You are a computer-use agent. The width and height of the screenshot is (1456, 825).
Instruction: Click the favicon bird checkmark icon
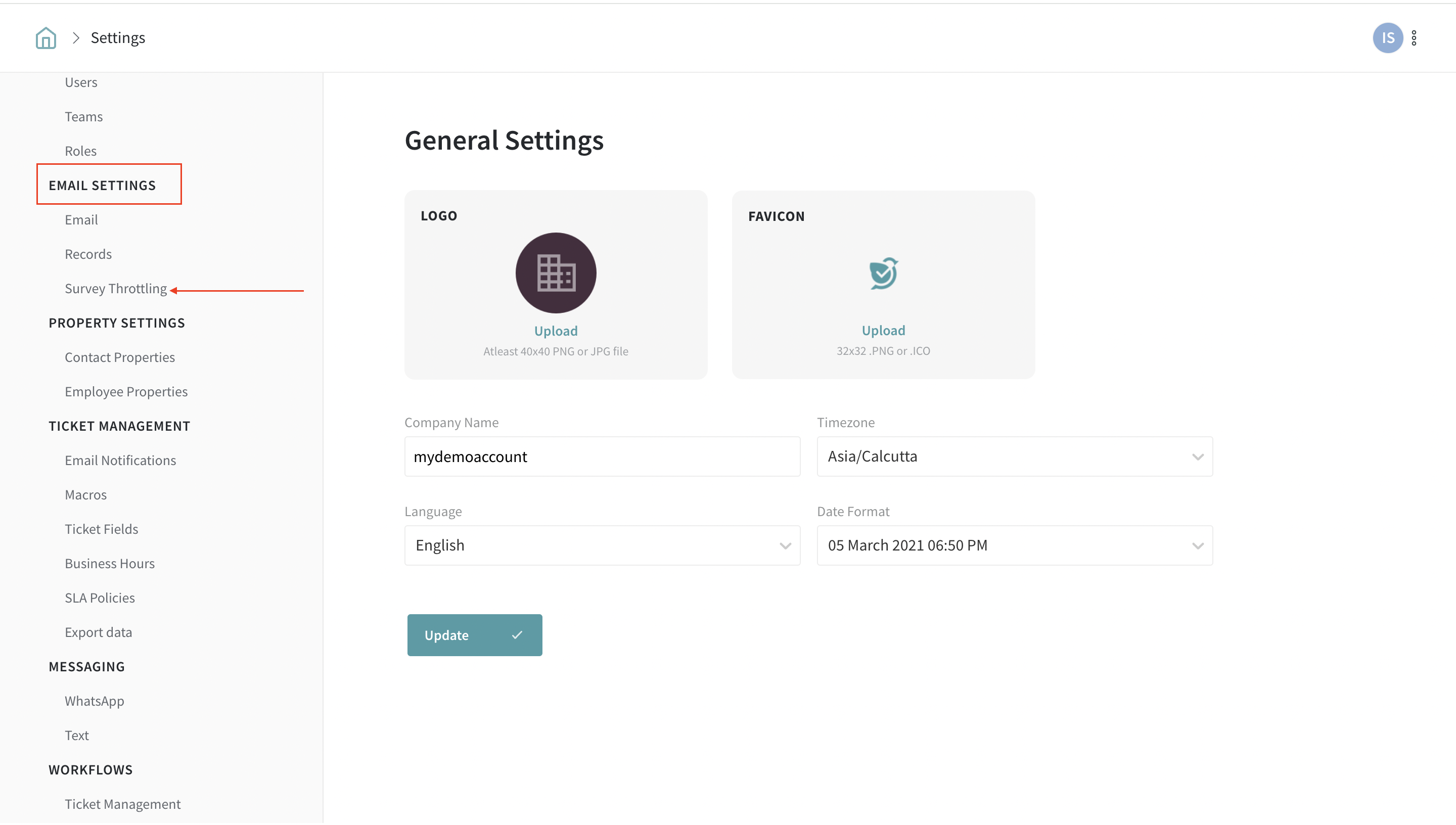(883, 273)
